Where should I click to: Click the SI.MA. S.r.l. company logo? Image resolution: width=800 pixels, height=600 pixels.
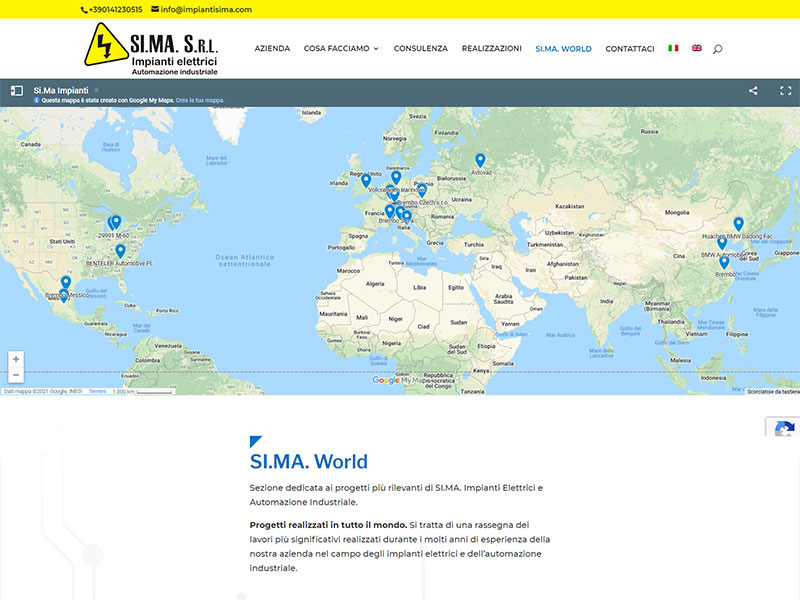tap(152, 49)
